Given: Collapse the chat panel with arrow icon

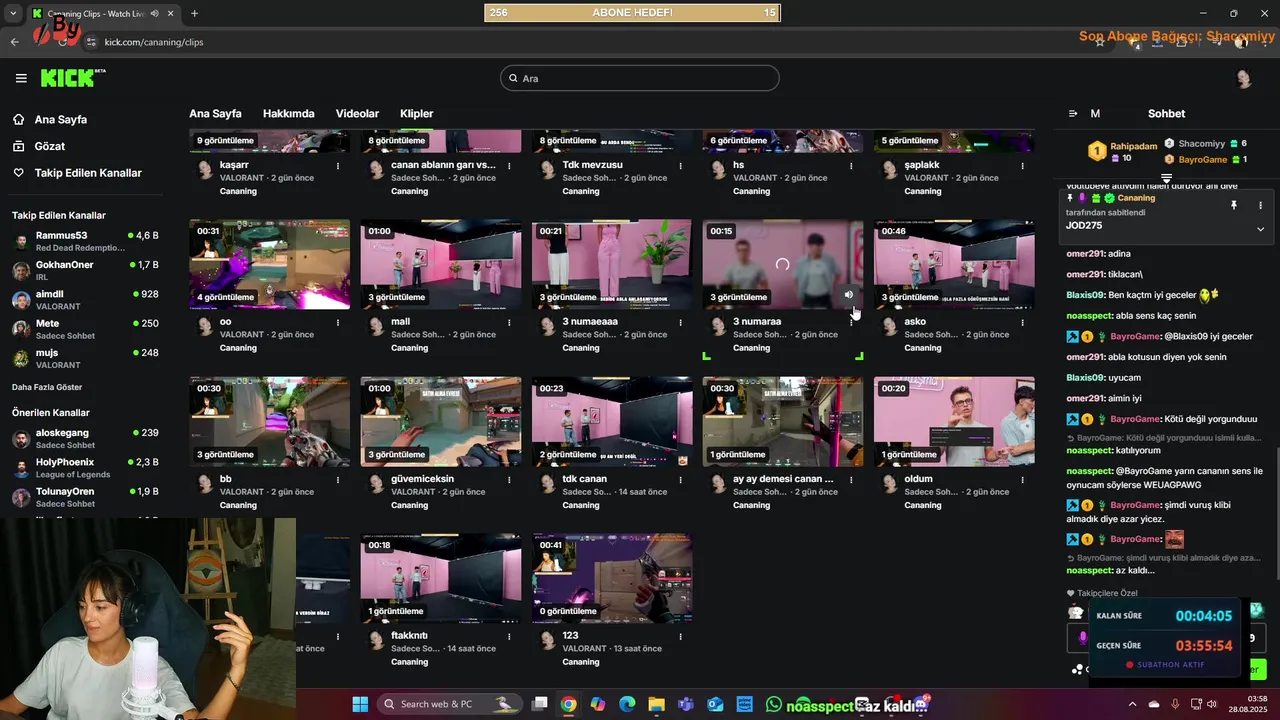Looking at the screenshot, I should click(x=1073, y=114).
